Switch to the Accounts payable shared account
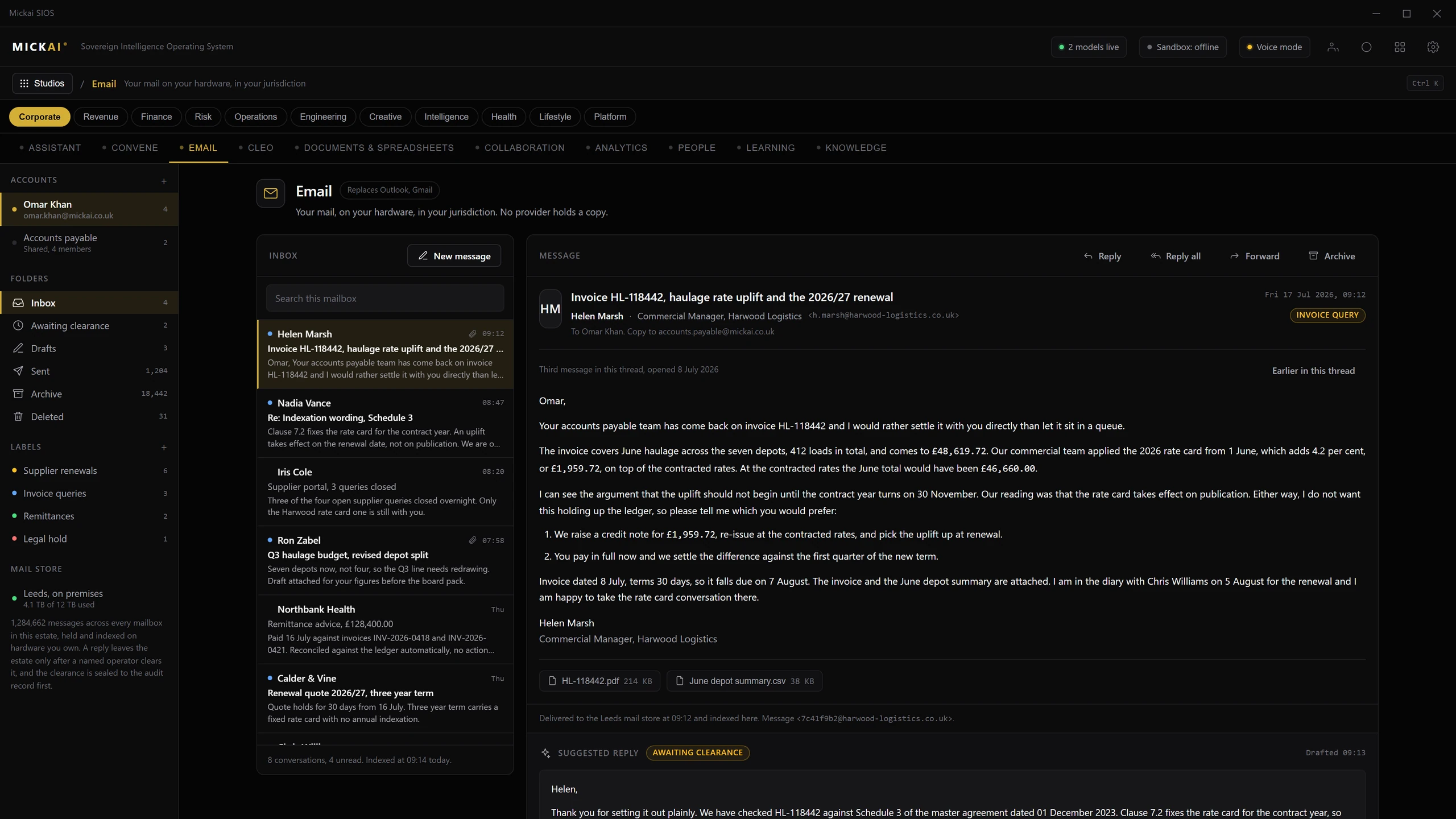The height and width of the screenshot is (819, 1456). point(89,243)
